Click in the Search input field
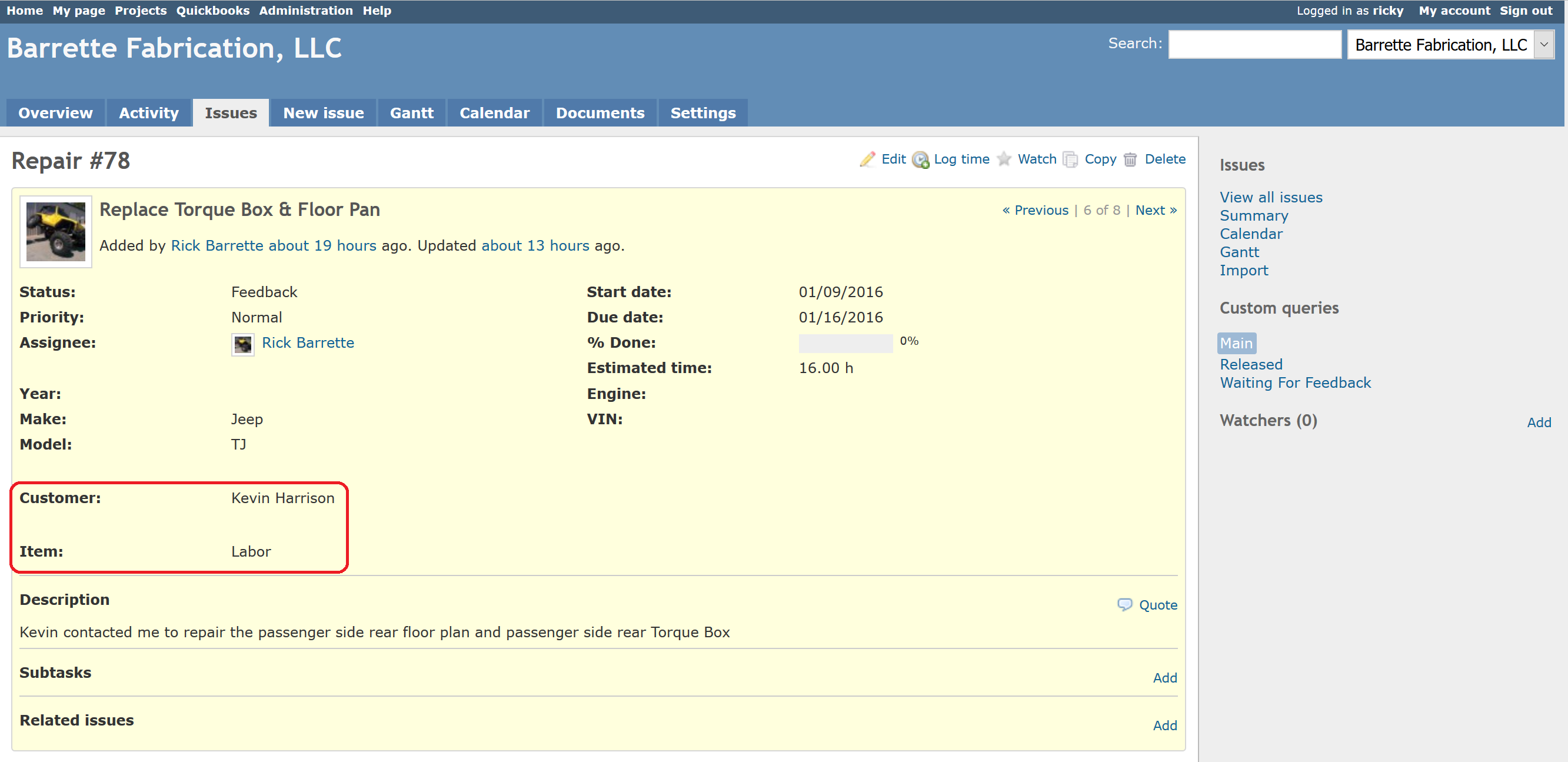This screenshot has height=762, width=1568. (x=1254, y=45)
